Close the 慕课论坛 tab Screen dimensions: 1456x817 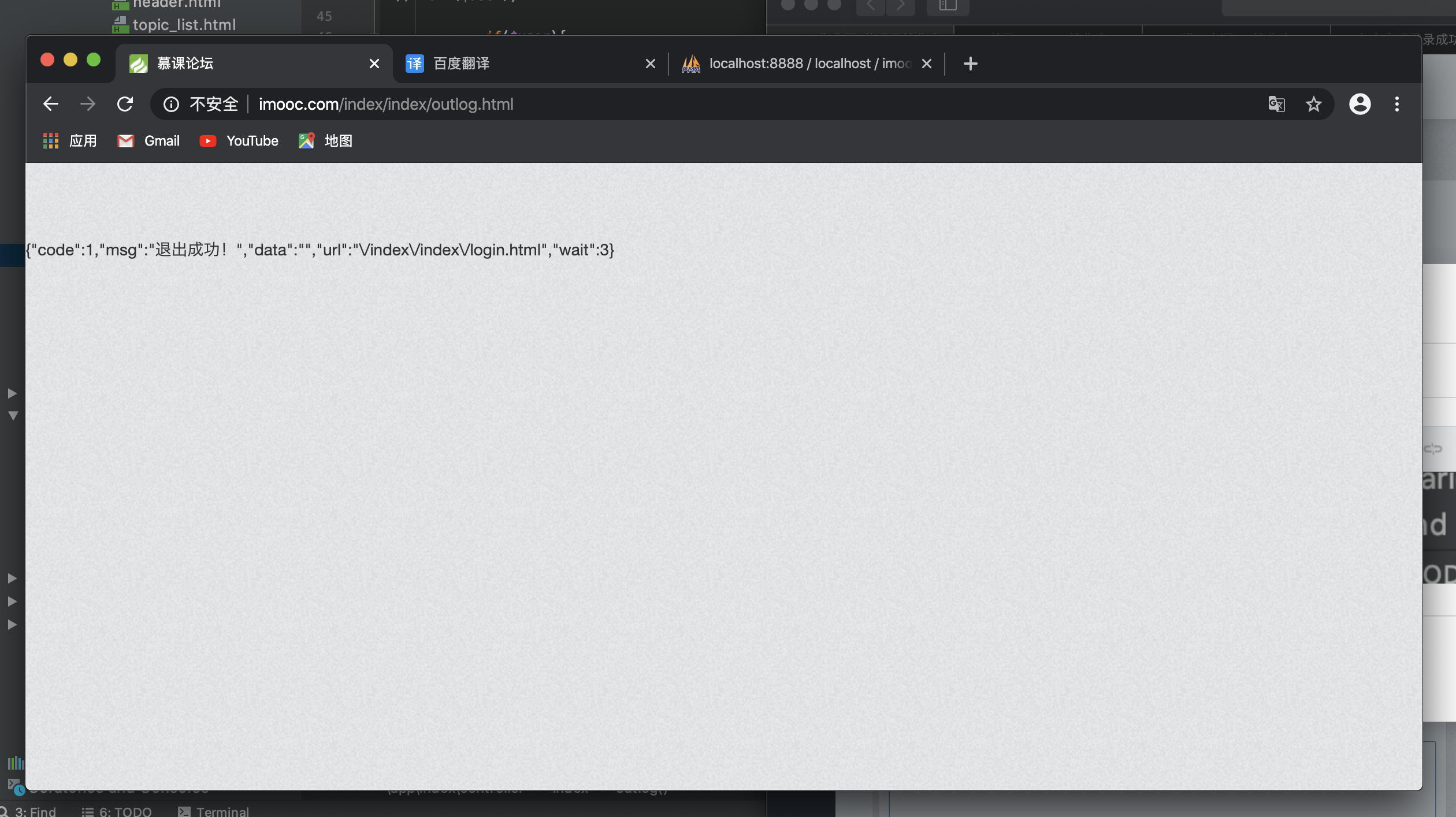tap(374, 64)
